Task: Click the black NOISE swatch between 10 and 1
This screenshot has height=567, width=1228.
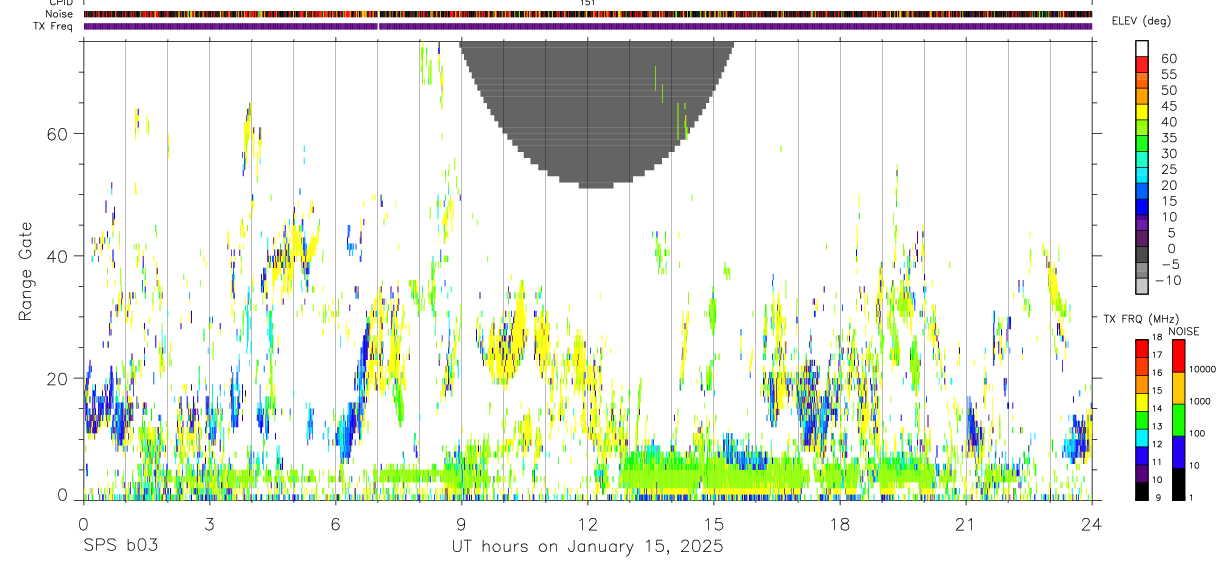Action: click(1178, 483)
